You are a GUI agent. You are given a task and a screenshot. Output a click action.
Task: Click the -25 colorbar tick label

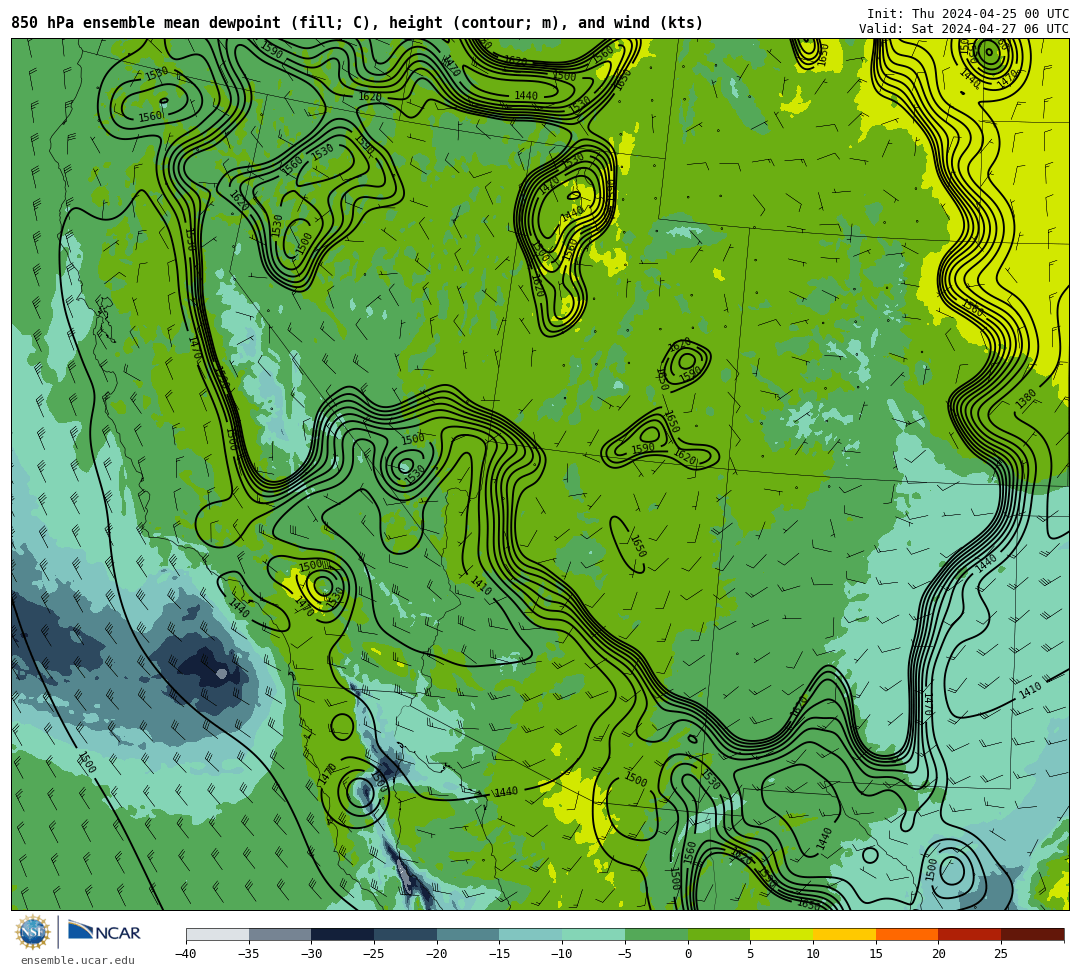tap(374, 954)
